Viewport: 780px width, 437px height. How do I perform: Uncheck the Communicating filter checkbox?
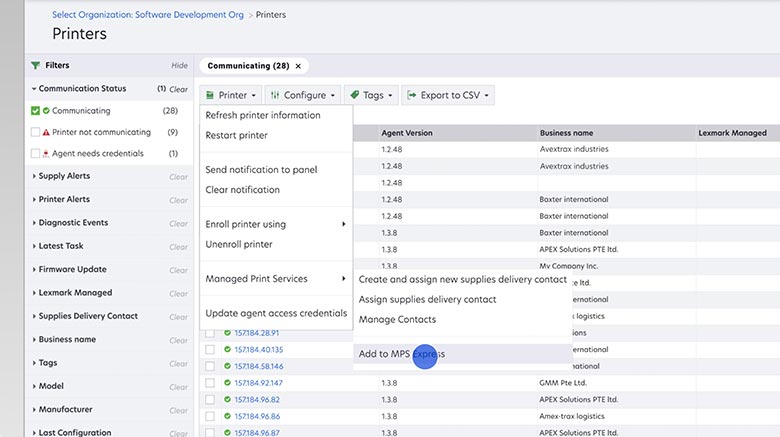(x=36, y=111)
